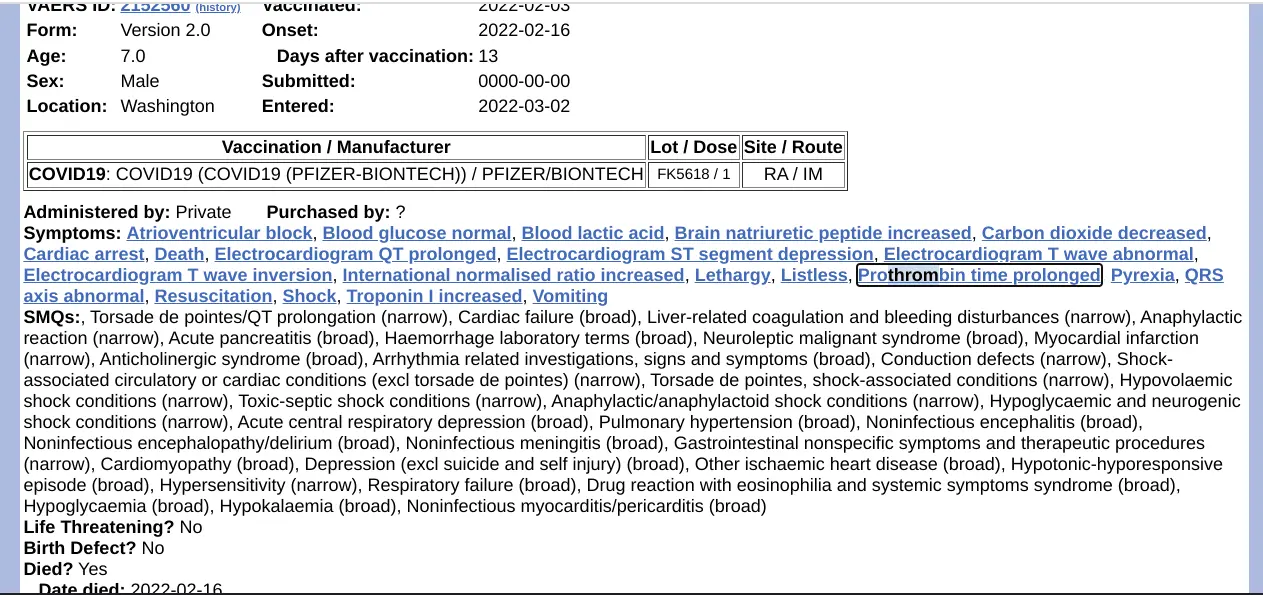
Task: Open the VAERS ID 2152560 link
Action: tap(155, 6)
